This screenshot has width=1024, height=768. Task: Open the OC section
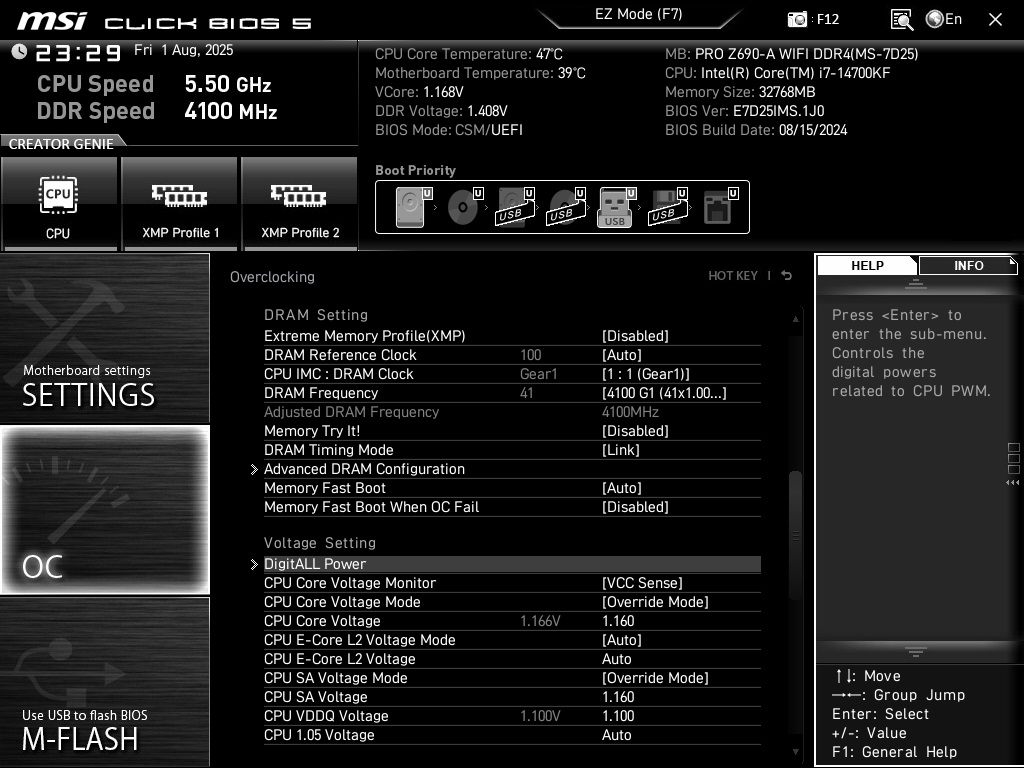tap(104, 510)
